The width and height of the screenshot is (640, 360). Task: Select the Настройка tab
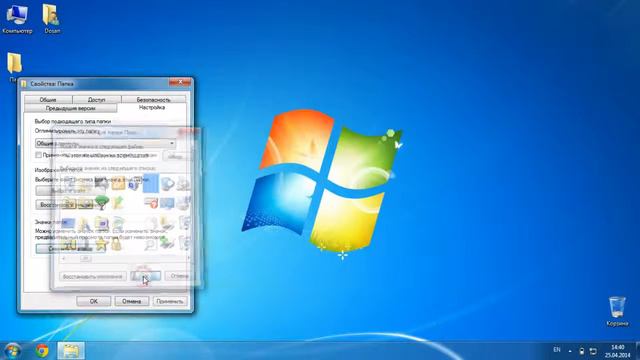[x=152, y=108]
